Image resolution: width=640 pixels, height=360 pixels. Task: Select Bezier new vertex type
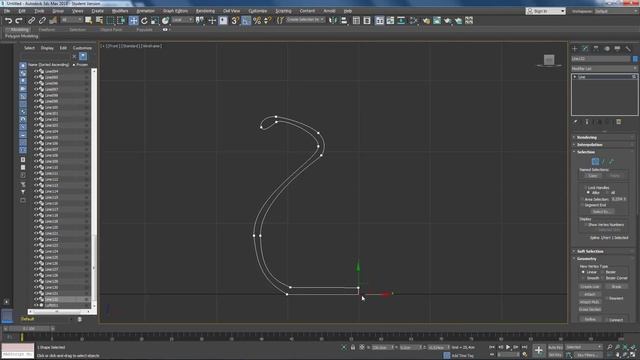coord(603,272)
